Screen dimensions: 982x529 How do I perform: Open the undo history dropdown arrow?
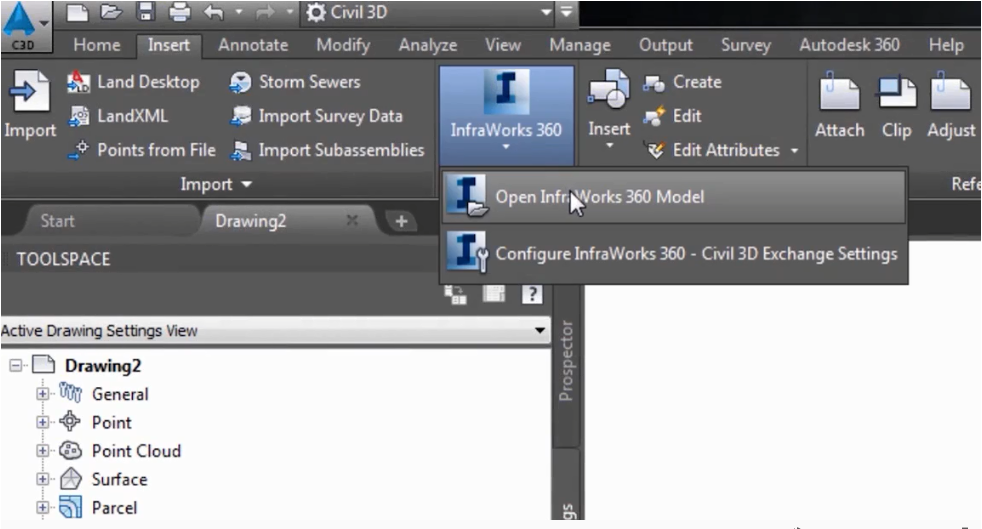tap(239, 12)
